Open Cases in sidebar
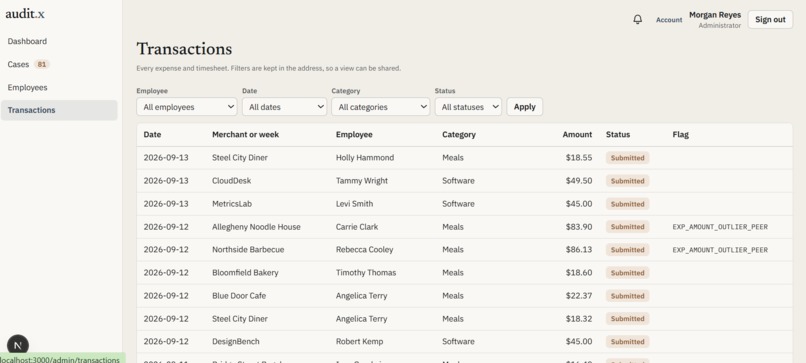Image resolution: width=806 pixels, height=363 pixels. [59, 64]
